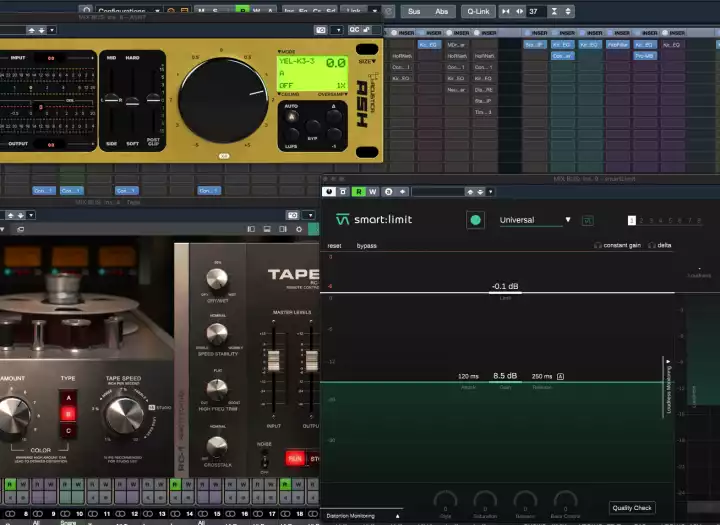The width and height of the screenshot is (720, 525).
Task: Open the ASH plugin OVERSAMP menu
Action: 332,94
